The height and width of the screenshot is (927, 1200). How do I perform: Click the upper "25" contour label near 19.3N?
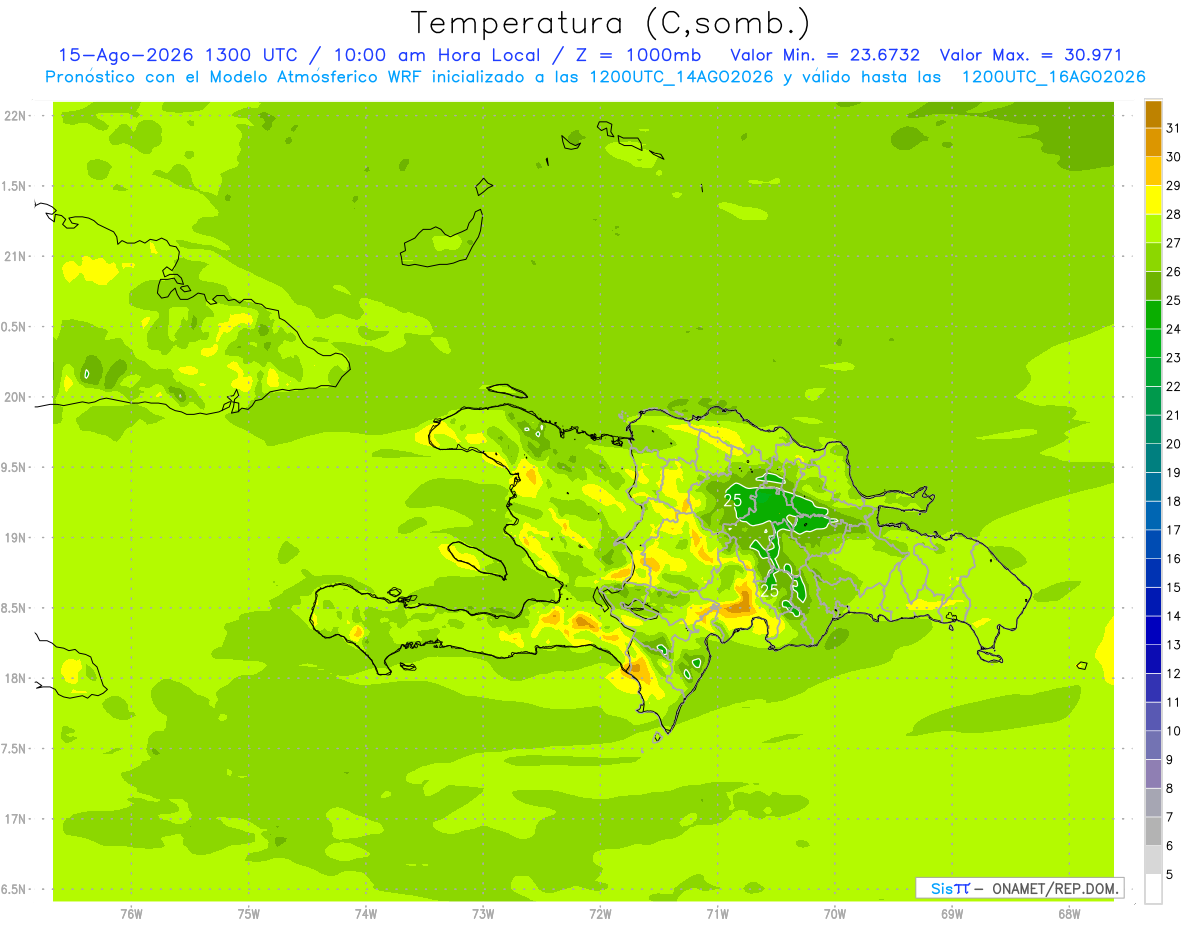pyautogui.click(x=733, y=499)
